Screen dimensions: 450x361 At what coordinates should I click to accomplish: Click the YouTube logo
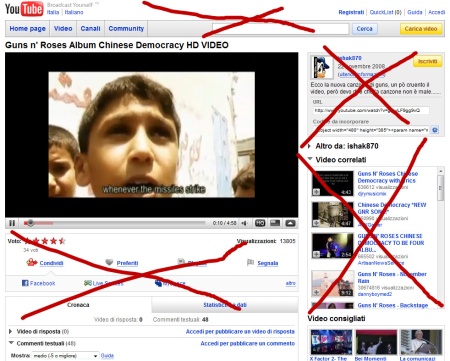click(x=24, y=9)
